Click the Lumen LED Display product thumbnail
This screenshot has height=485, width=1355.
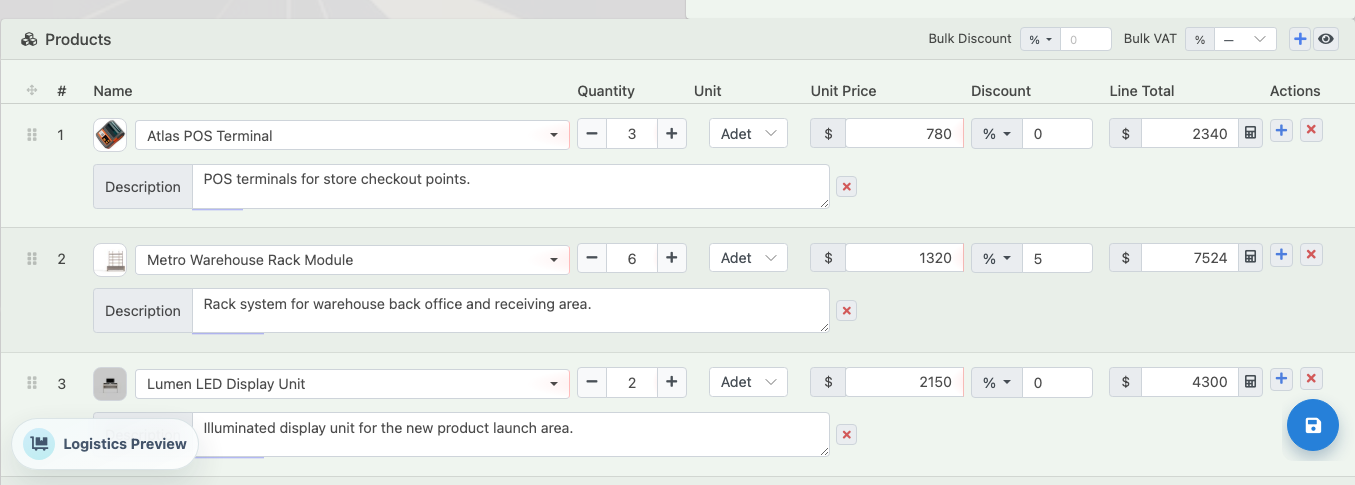[x=110, y=383]
